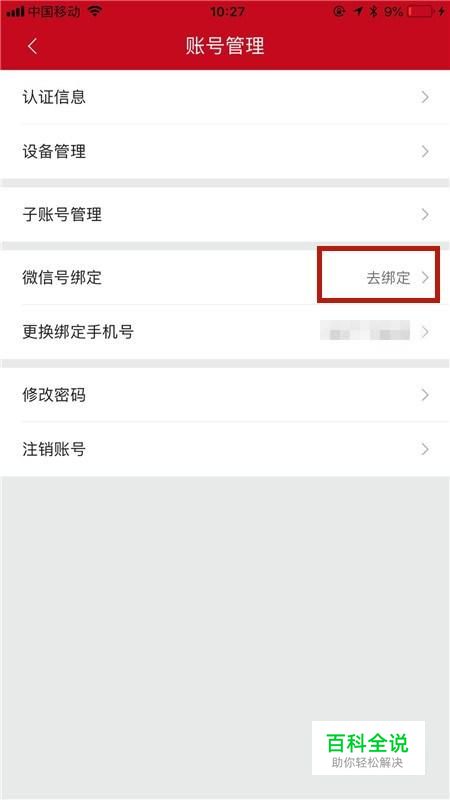
Task: Tap the Wi-Fi status icon
Action: 94,11
